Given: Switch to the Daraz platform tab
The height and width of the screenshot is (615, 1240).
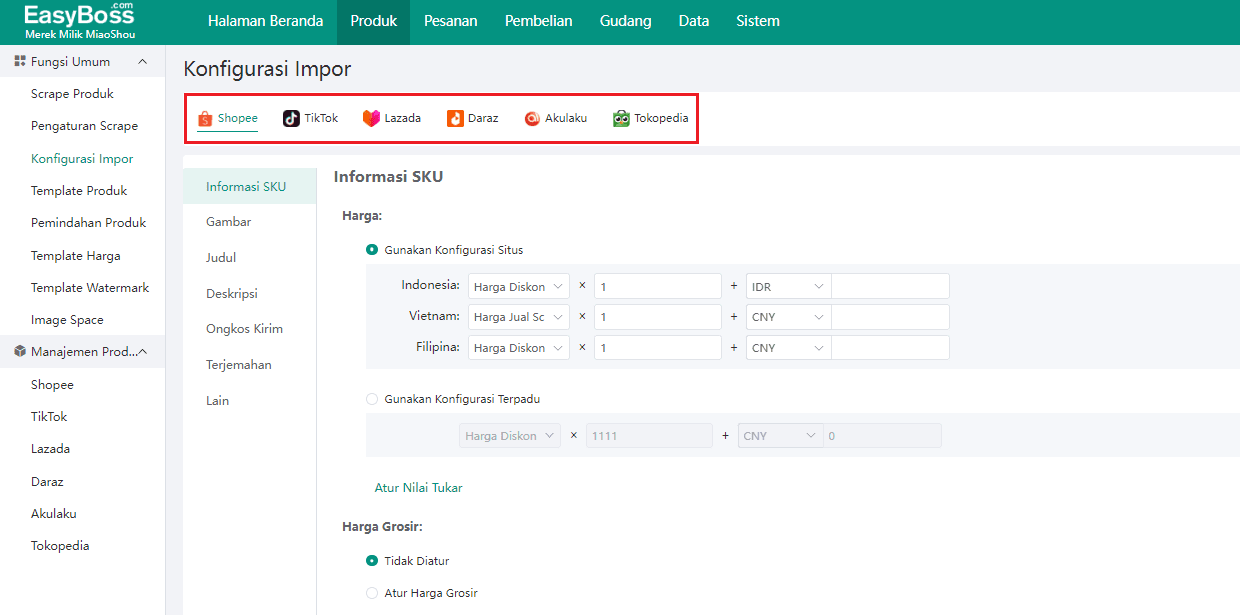Looking at the screenshot, I should coord(473,118).
